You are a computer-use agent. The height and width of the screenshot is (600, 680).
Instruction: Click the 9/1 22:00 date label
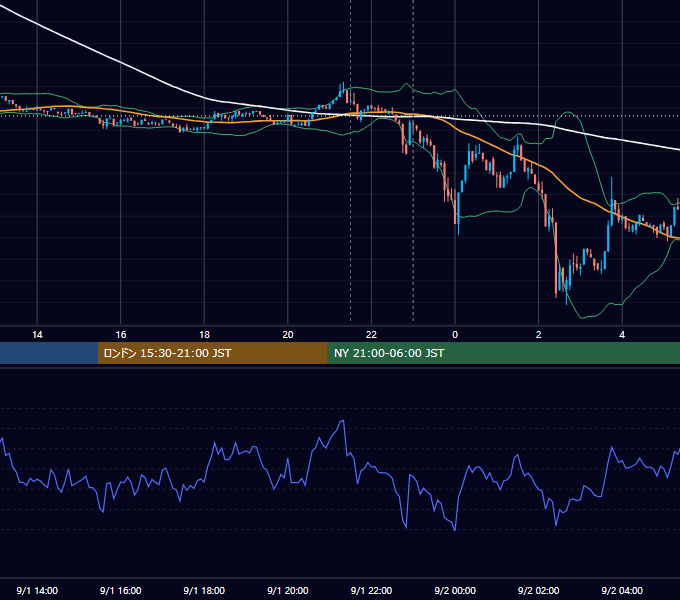371,590
